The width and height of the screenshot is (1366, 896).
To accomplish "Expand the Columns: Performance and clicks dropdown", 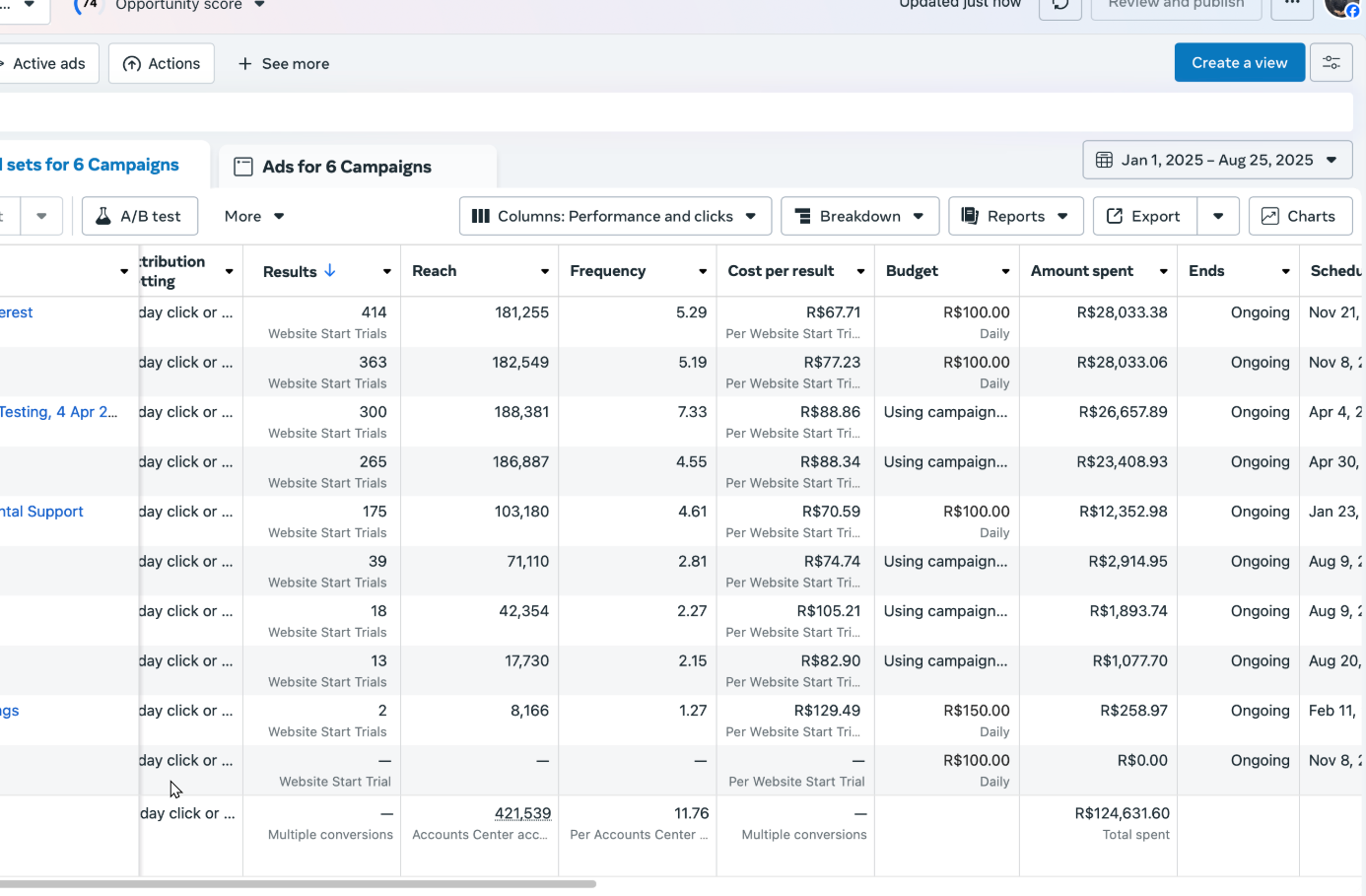I will coord(614,216).
